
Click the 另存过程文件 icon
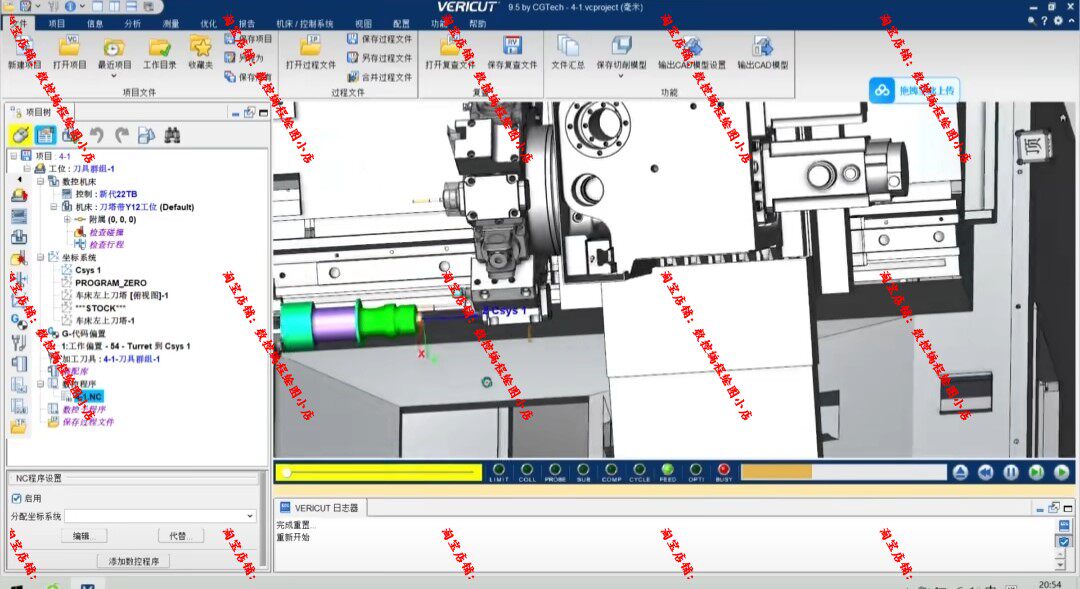pyautogui.click(x=353, y=58)
